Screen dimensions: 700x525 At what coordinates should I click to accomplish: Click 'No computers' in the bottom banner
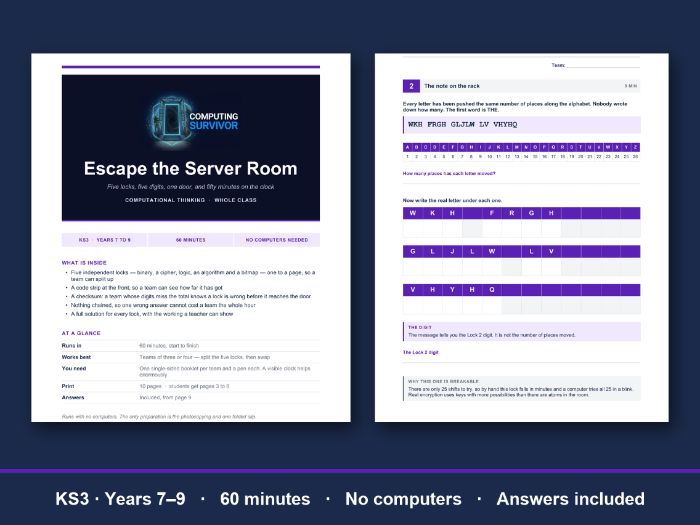(403, 499)
